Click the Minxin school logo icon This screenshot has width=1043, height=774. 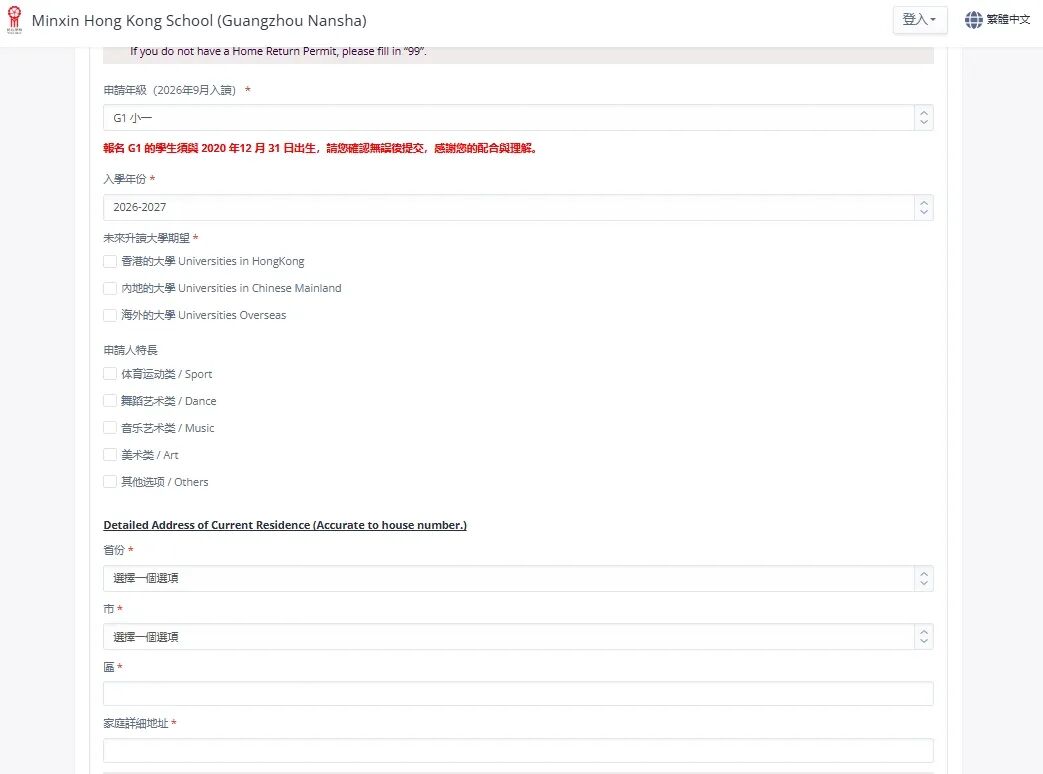[x=14, y=20]
